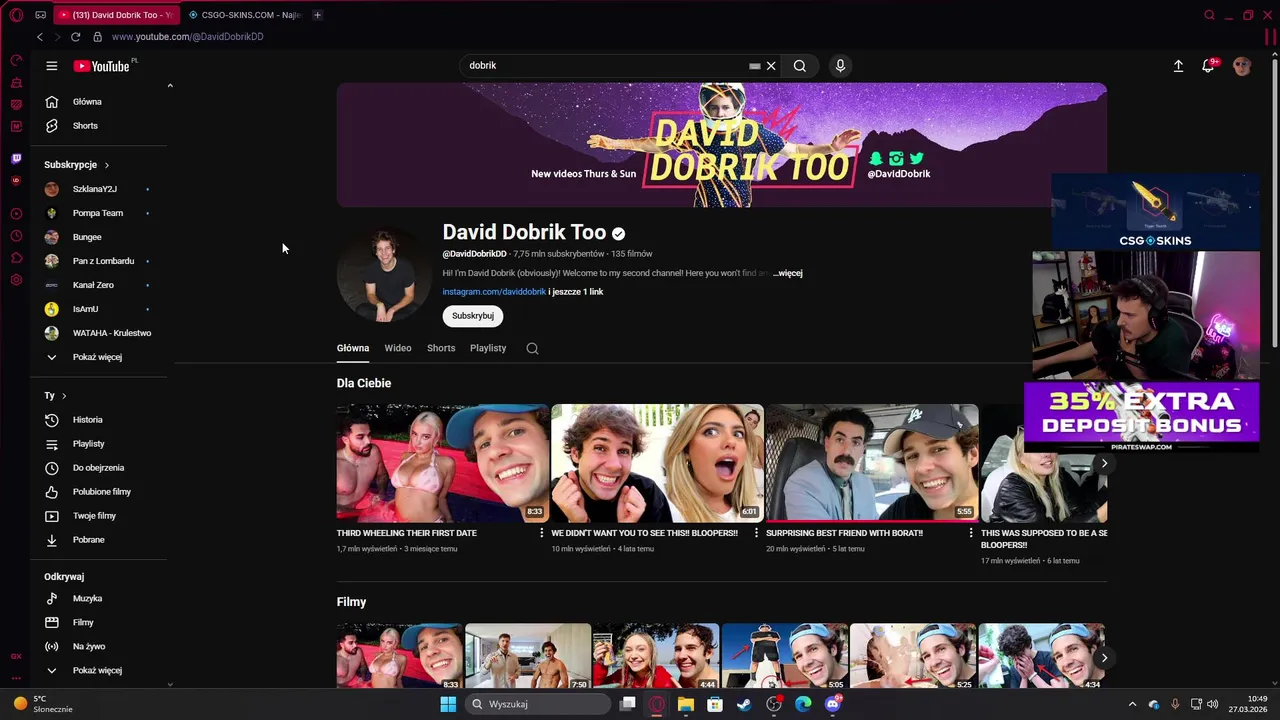
Task: Open the on-screen keyboard icon in search box
Action: click(x=755, y=66)
